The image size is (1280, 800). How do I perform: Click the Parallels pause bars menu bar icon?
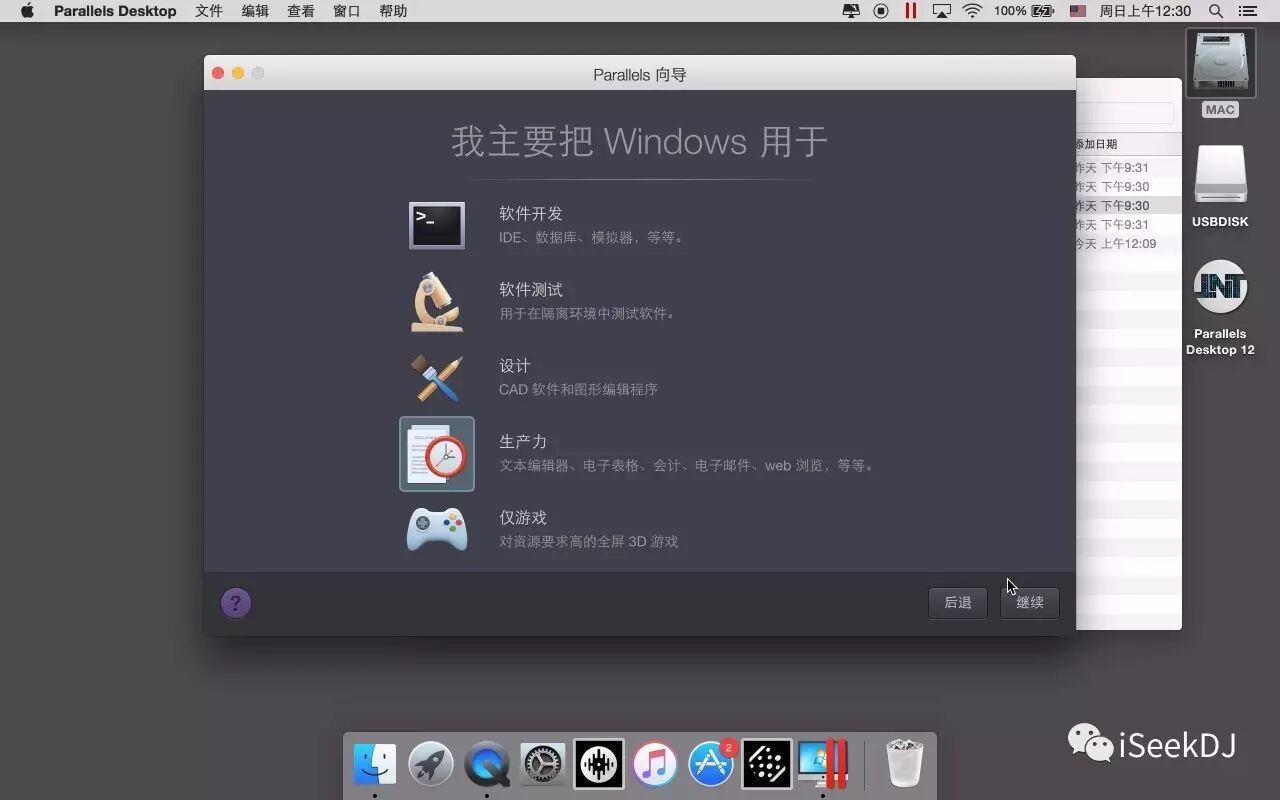pyautogui.click(x=911, y=11)
